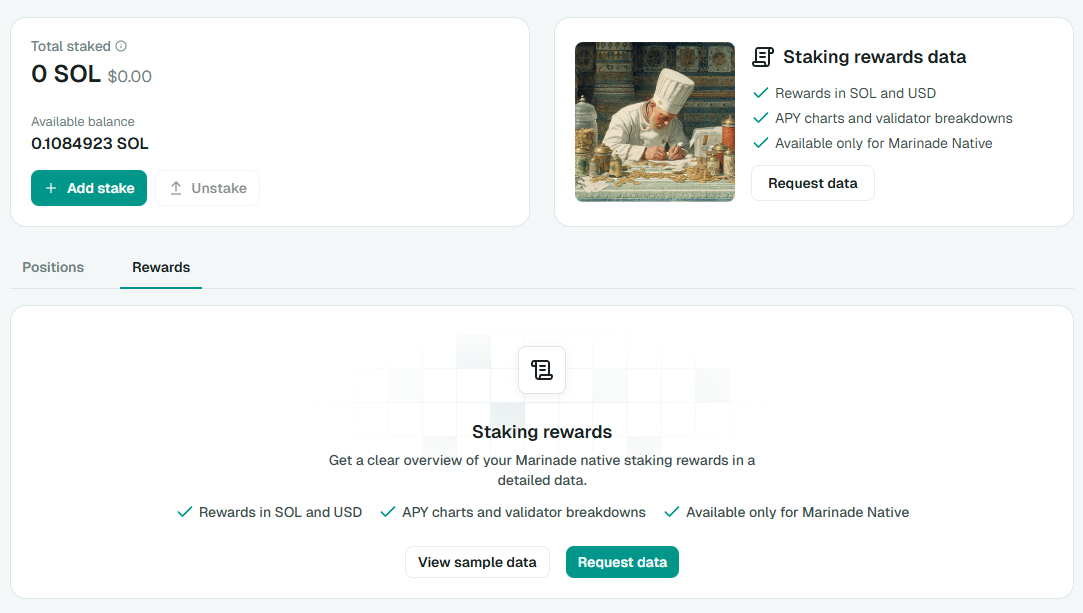Click the plus icon on Add stake
Image resolution: width=1083 pixels, height=613 pixels.
tap(51, 188)
